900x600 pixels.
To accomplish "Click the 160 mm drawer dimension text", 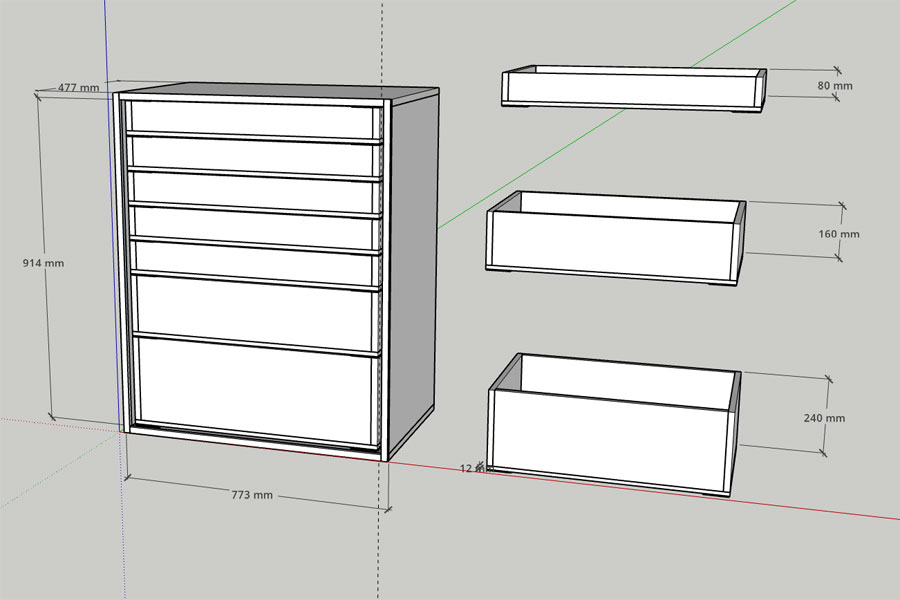I will click(839, 234).
